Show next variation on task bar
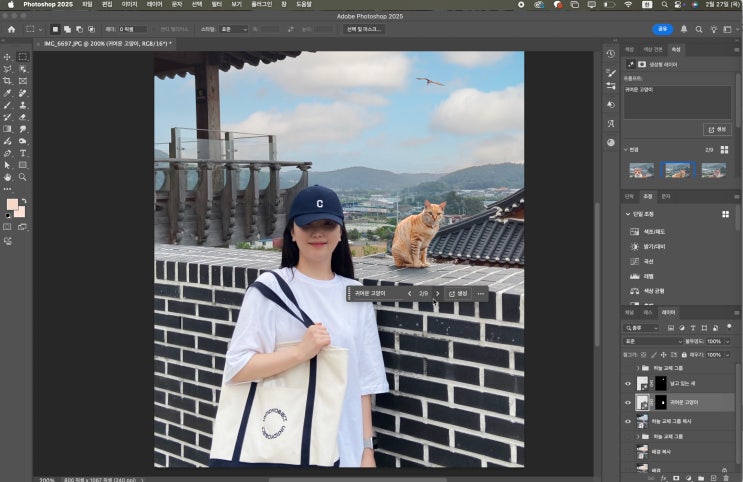This screenshot has height=482, width=743. pyautogui.click(x=437, y=294)
